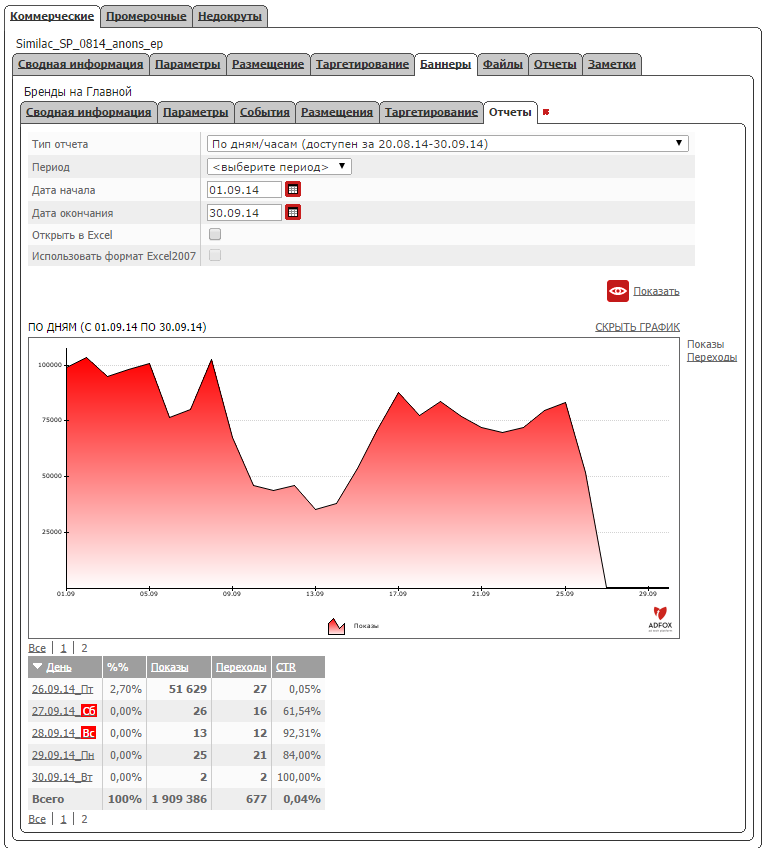Open the 28.09.14 Вс day row

pos(64,733)
